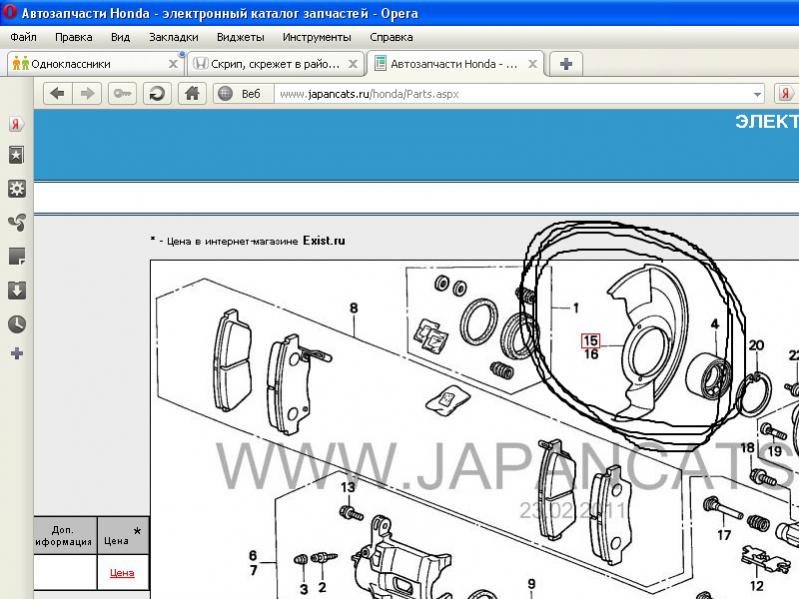Open the Notes panel in sidebar
Viewport: 799px width, 599px height.
tap(16, 256)
